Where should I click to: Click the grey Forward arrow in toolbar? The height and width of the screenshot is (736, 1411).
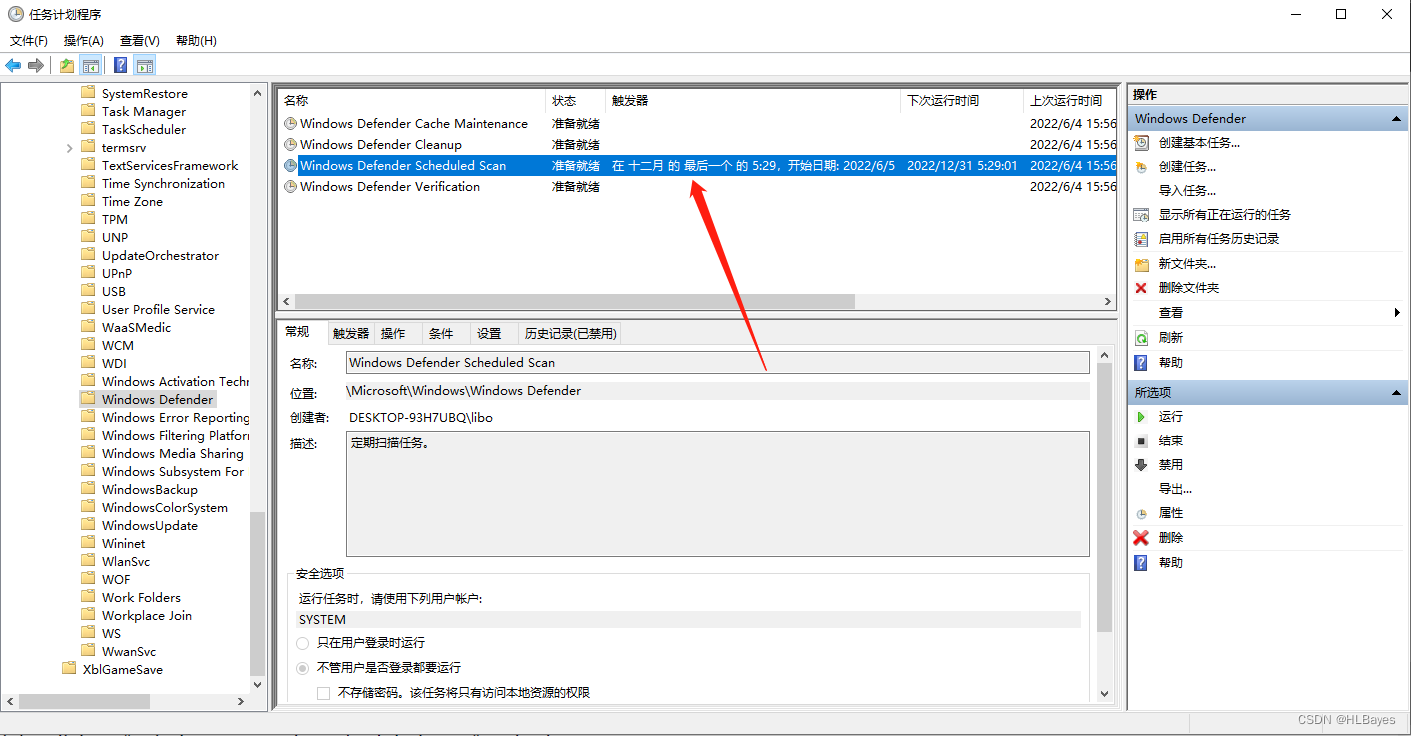(36, 66)
